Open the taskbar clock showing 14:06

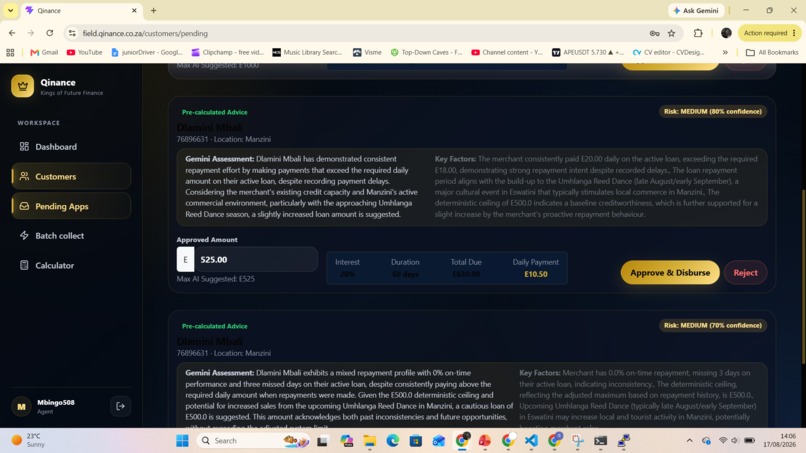(780, 440)
